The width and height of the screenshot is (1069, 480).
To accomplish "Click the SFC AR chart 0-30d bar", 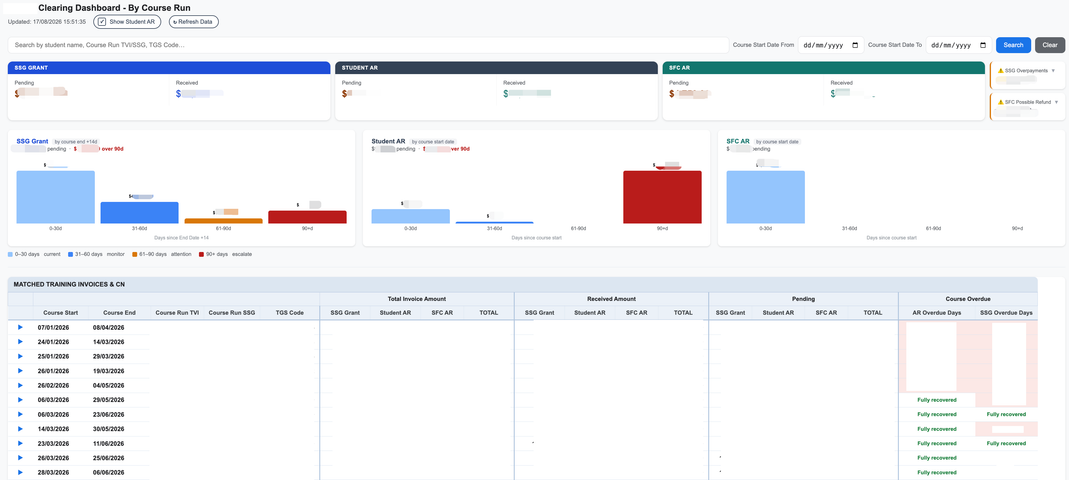I will (766, 197).
